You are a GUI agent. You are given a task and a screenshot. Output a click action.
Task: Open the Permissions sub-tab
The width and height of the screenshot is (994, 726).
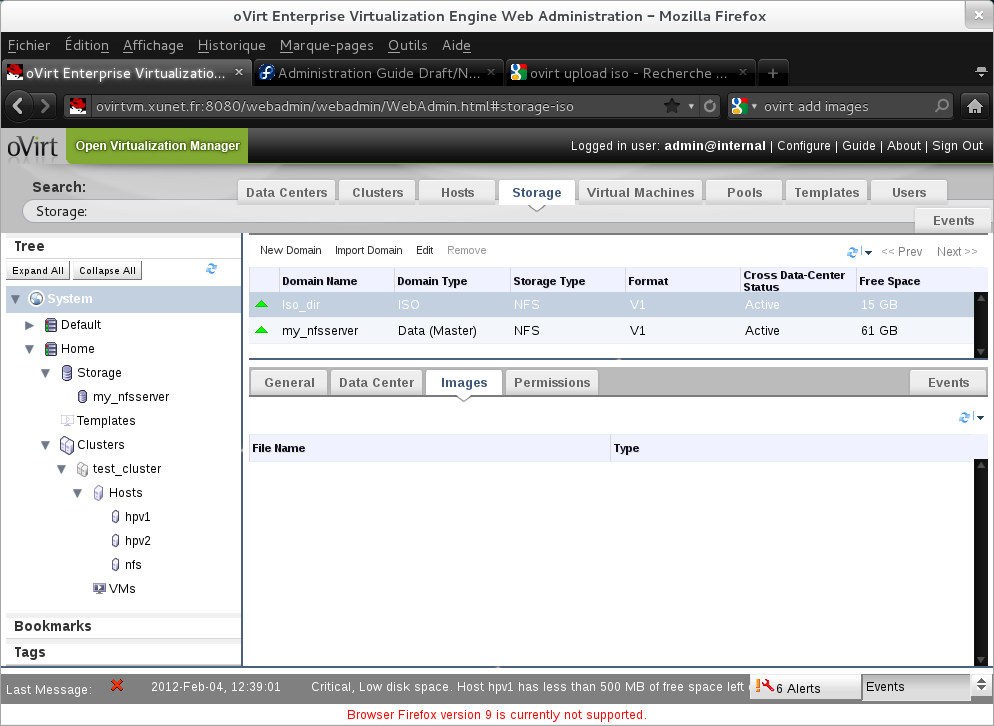[552, 382]
